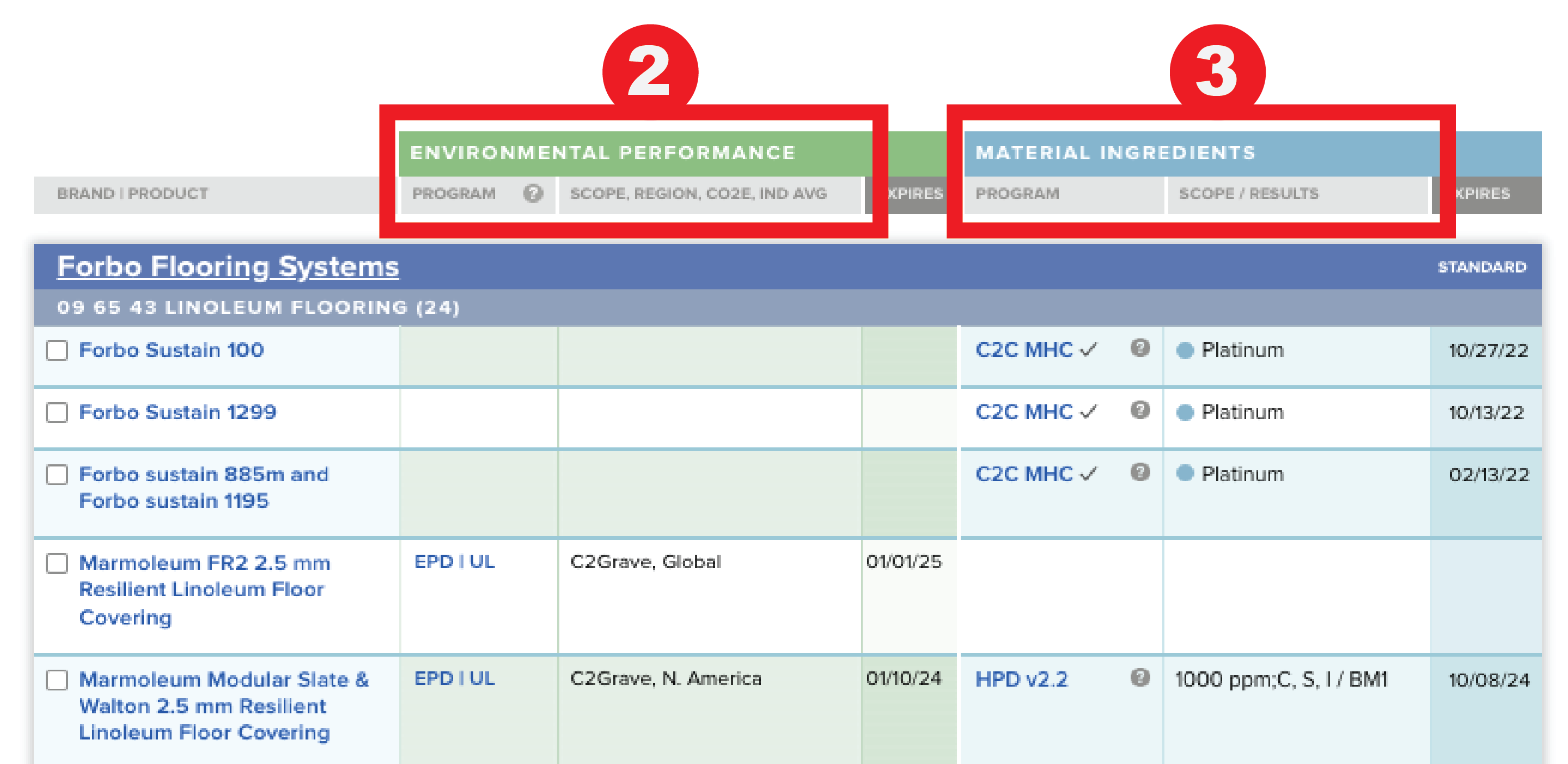Viewport: 1568px width, 764px height.
Task: Click the 09 65 43 Linoleum Flooring category row
Action: point(787,307)
